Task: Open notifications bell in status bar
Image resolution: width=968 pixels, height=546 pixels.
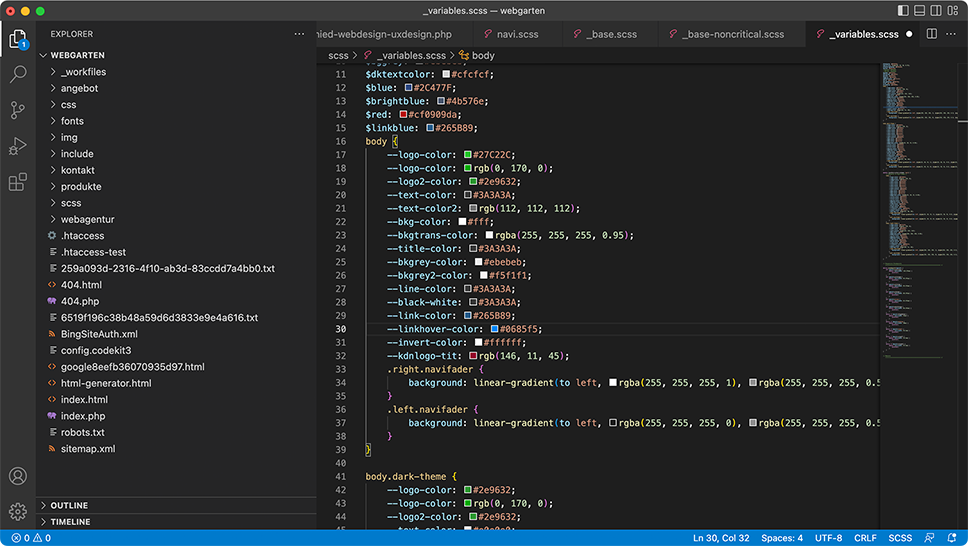Action: [952, 538]
